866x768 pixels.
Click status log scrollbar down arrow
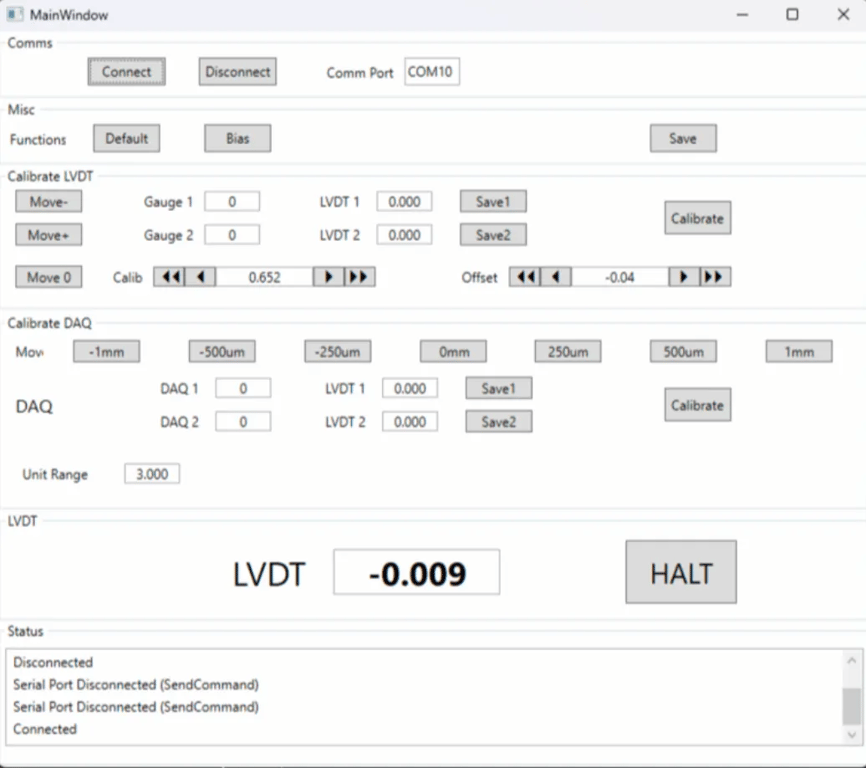pyautogui.click(x=852, y=734)
